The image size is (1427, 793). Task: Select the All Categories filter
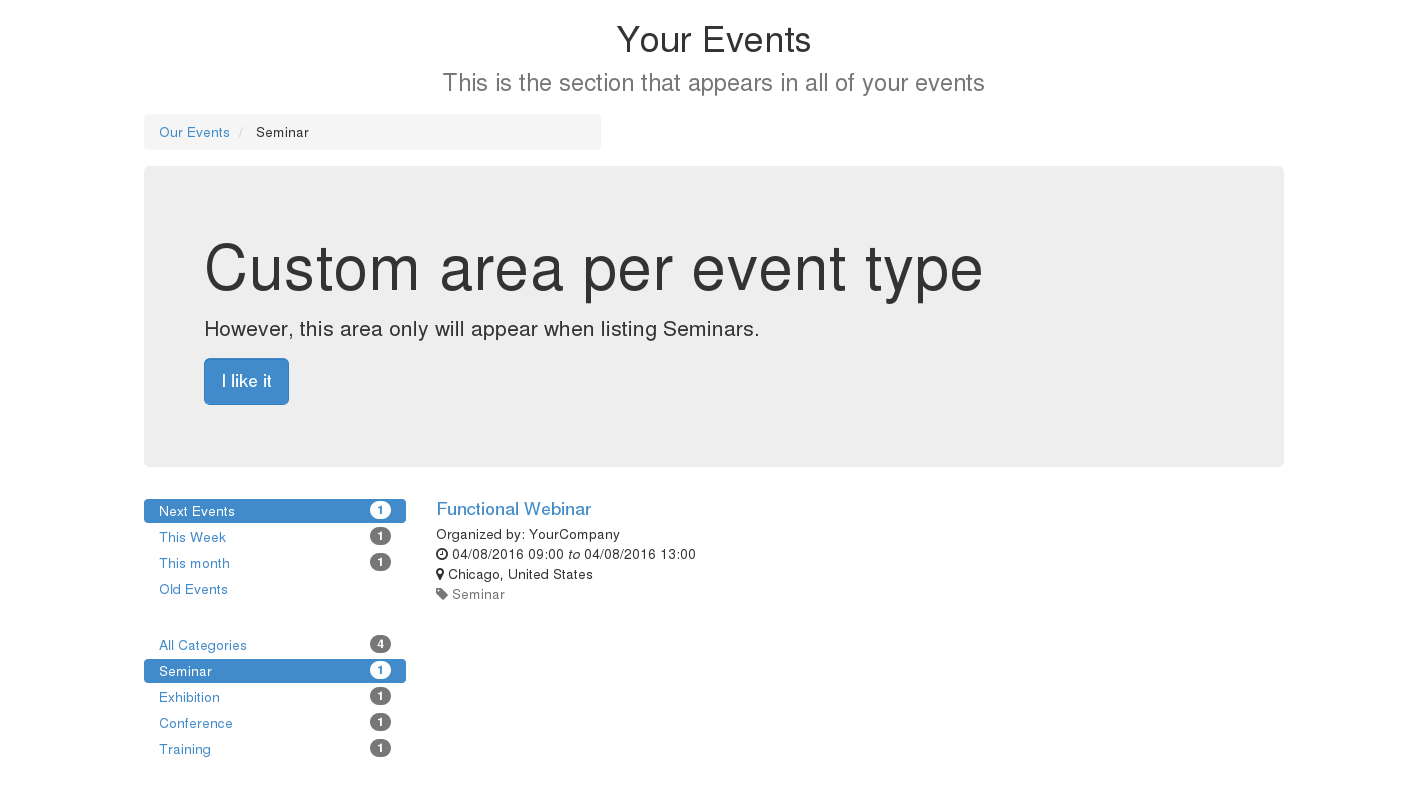pos(203,645)
